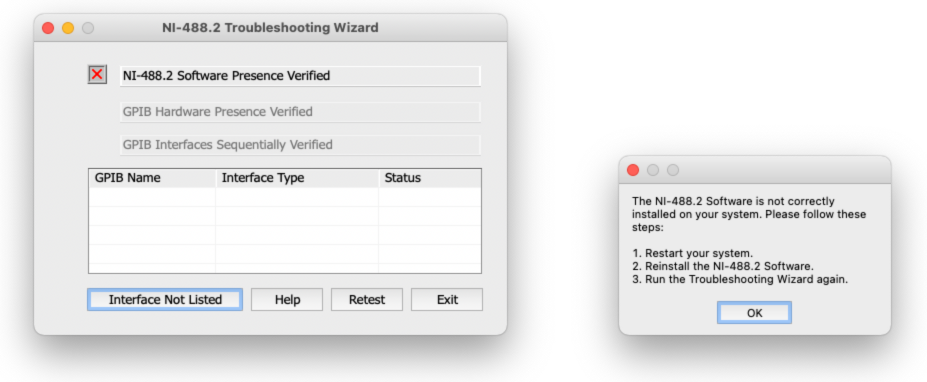This screenshot has width=927, height=382.
Task: Retest the GPIB setup
Action: (x=367, y=300)
